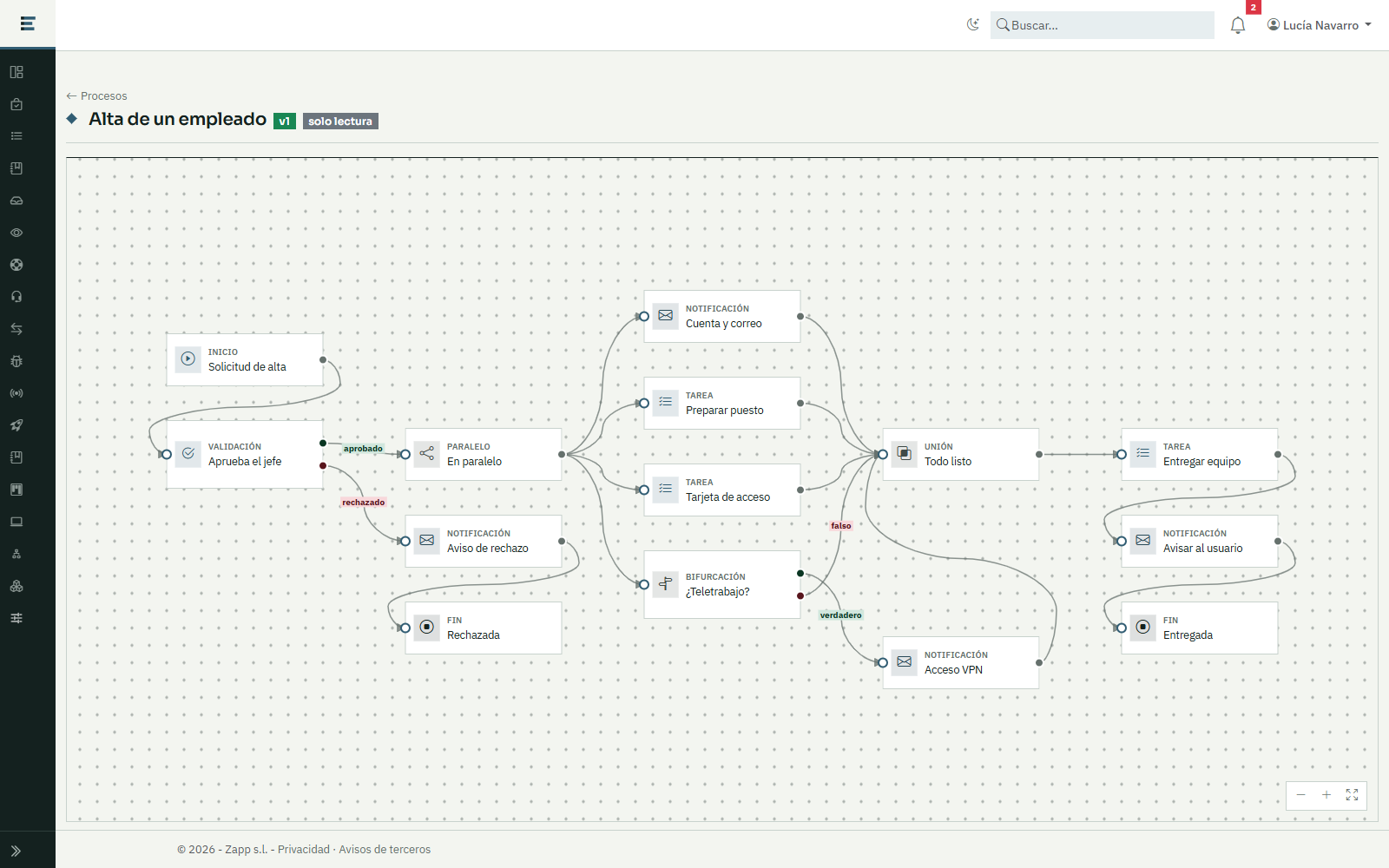This screenshot has width=1389, height=868.
Task: Open the eye icon sidebar item
Action: 16,233
